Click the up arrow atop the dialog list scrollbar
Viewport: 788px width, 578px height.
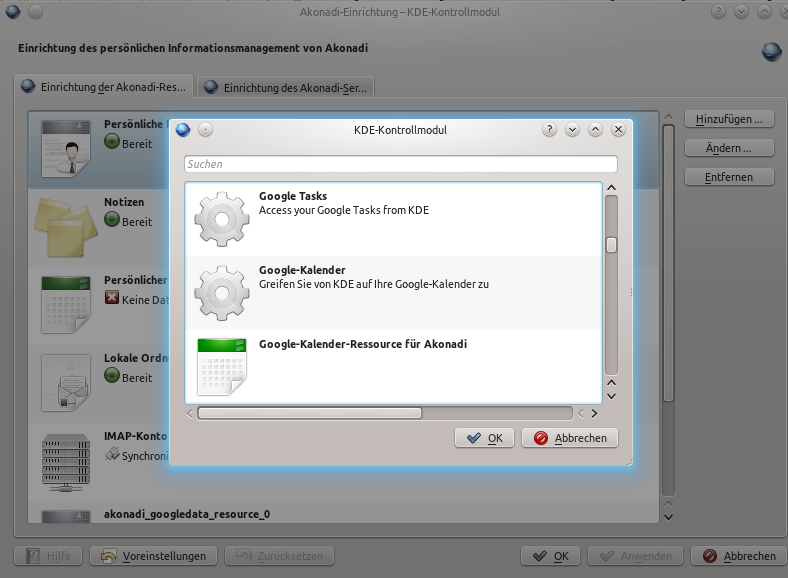pyautogui.click(x=611, y=187)
